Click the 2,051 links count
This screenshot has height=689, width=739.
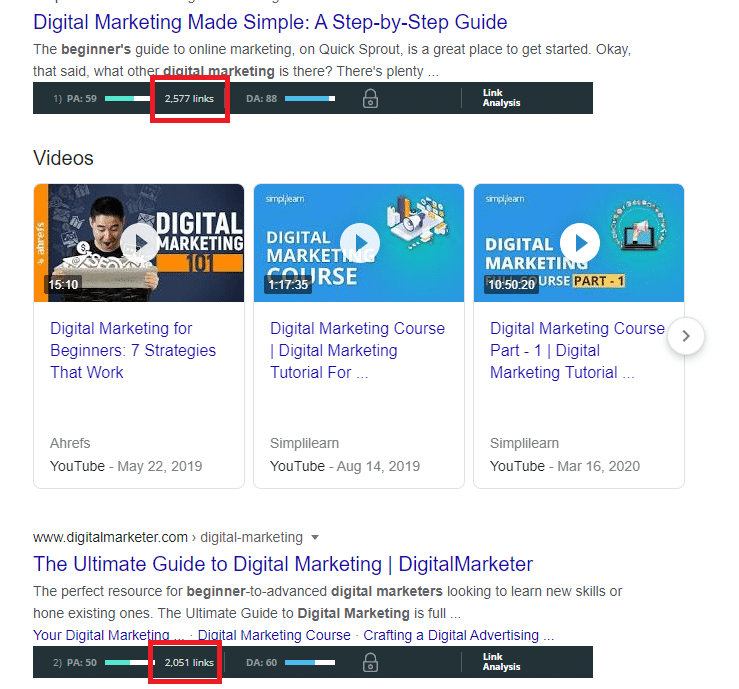point(189,662)
